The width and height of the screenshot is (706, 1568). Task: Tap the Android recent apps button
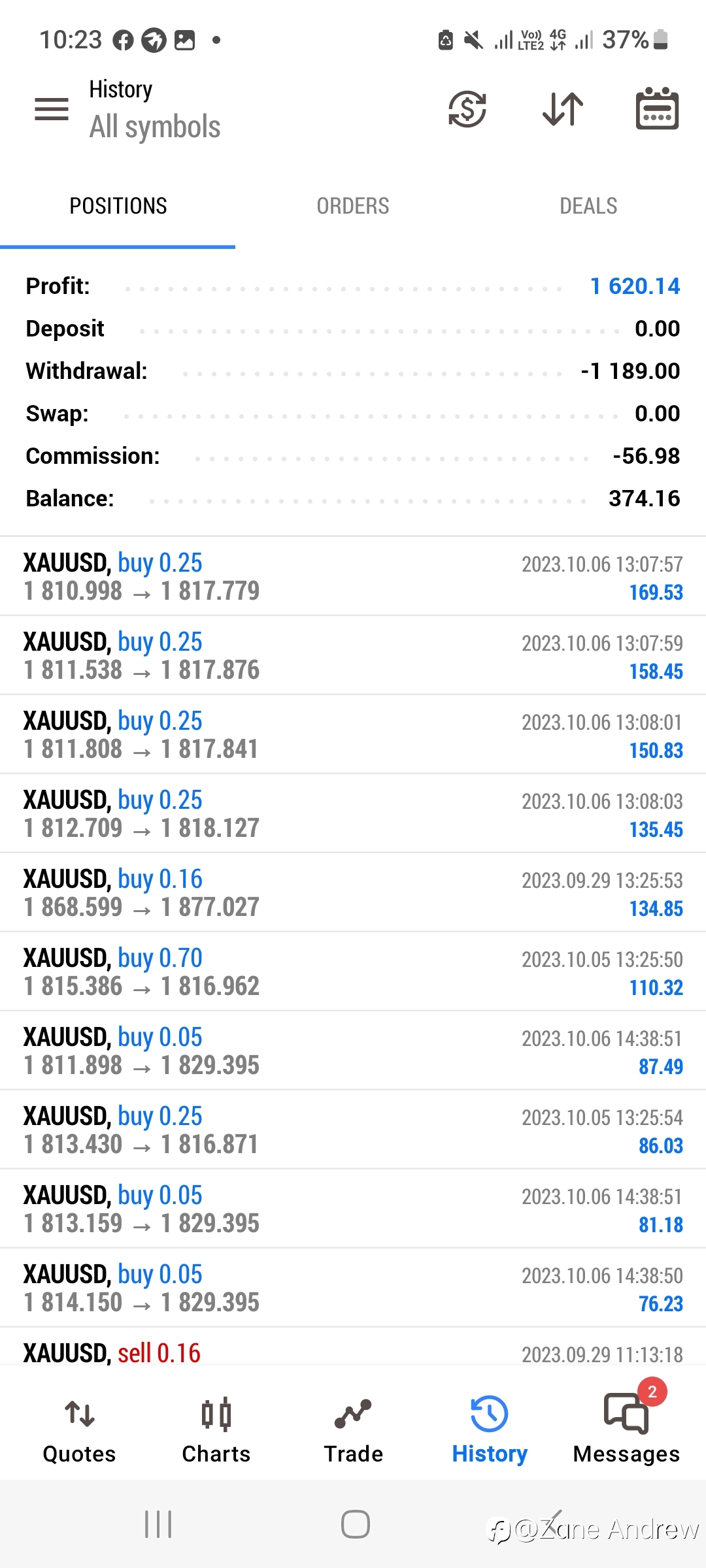tap(158, 1524)
